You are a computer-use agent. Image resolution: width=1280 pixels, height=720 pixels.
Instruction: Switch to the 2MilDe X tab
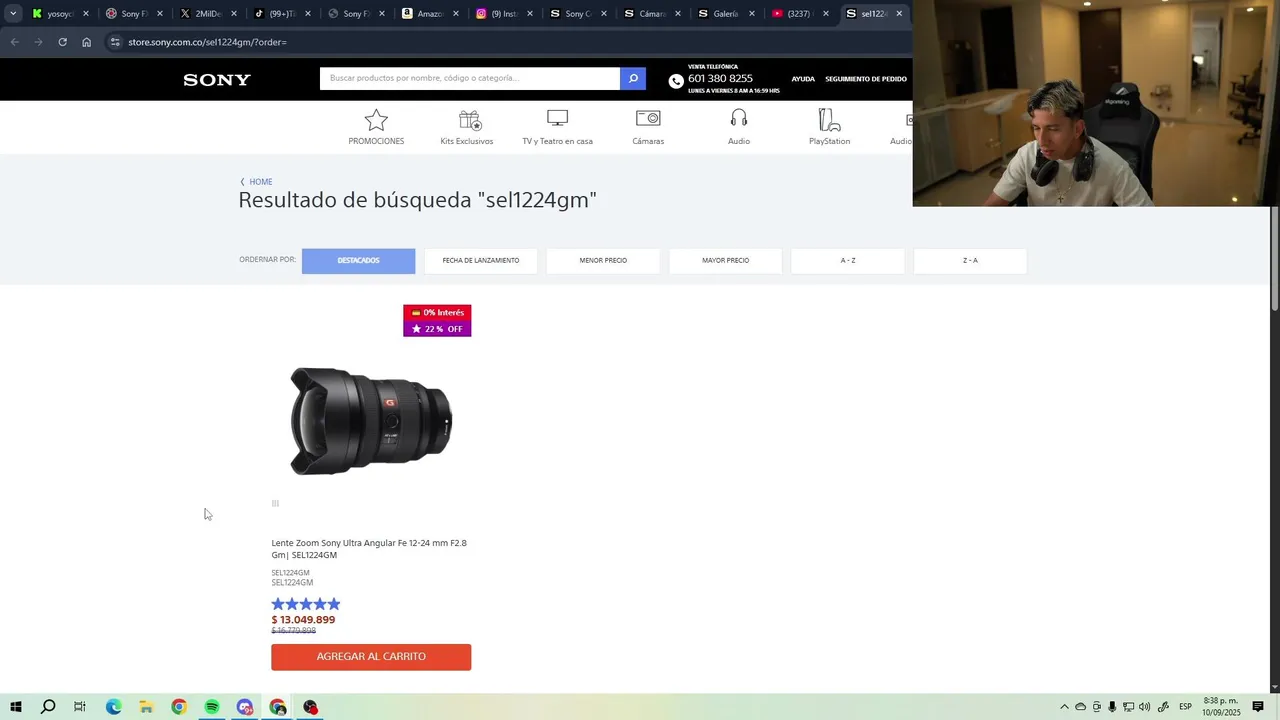pos(207,14)
